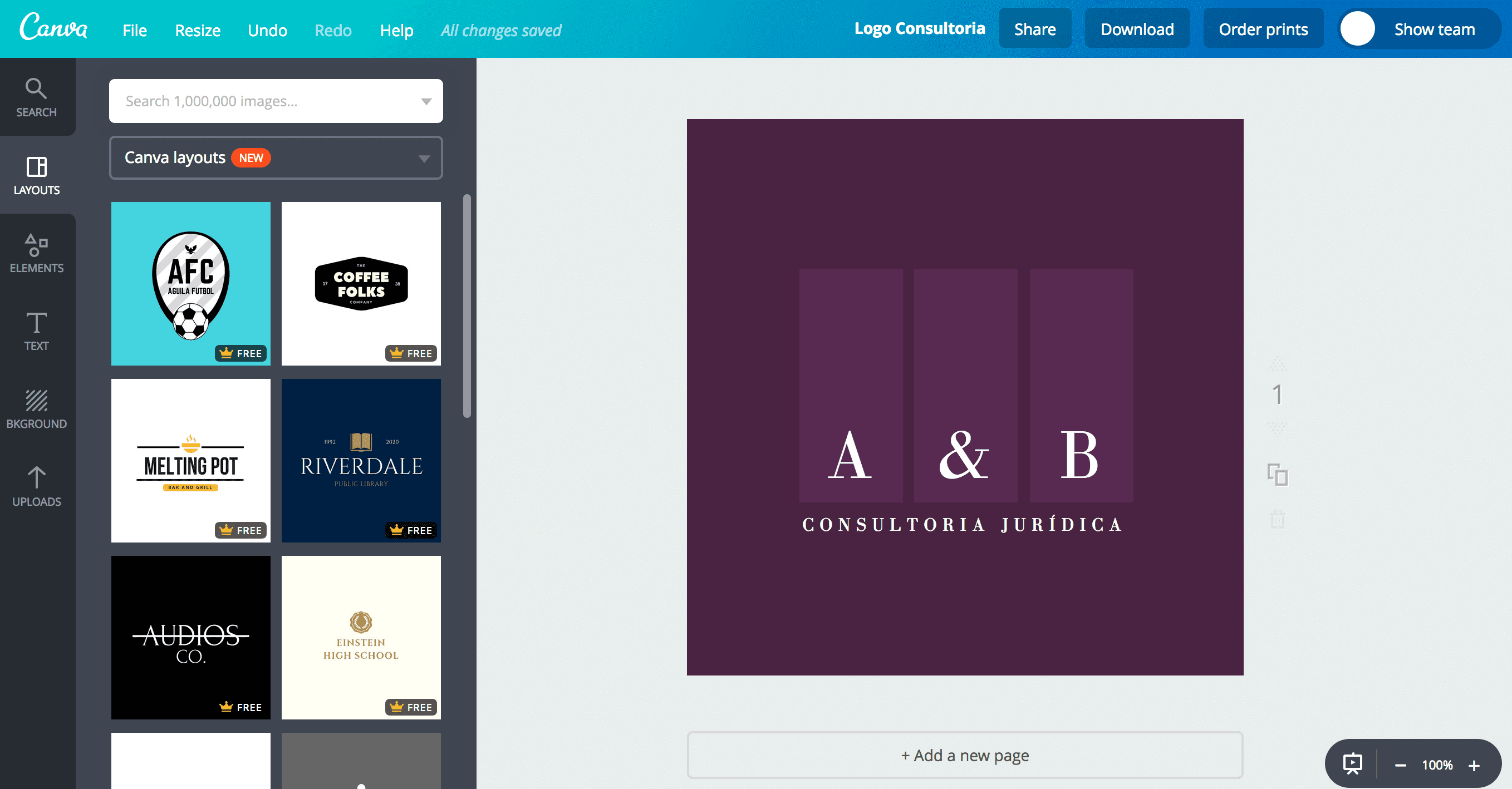1512x789 pixels.
Task: Open the Background panel
Action: 36,409
